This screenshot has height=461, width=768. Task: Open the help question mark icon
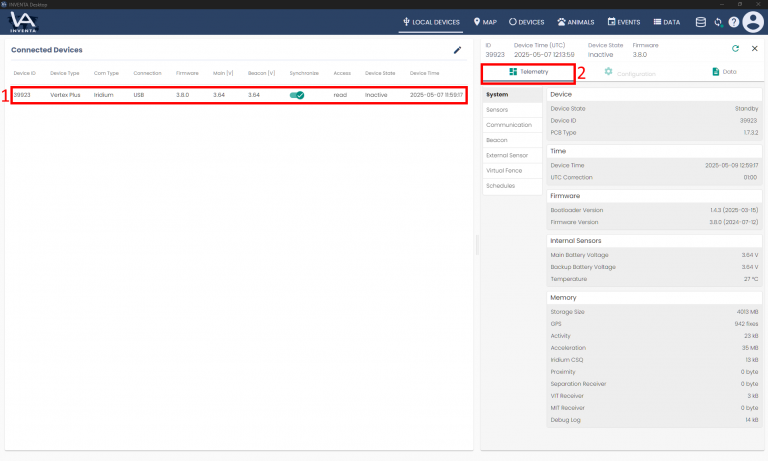tap(733, 21)
